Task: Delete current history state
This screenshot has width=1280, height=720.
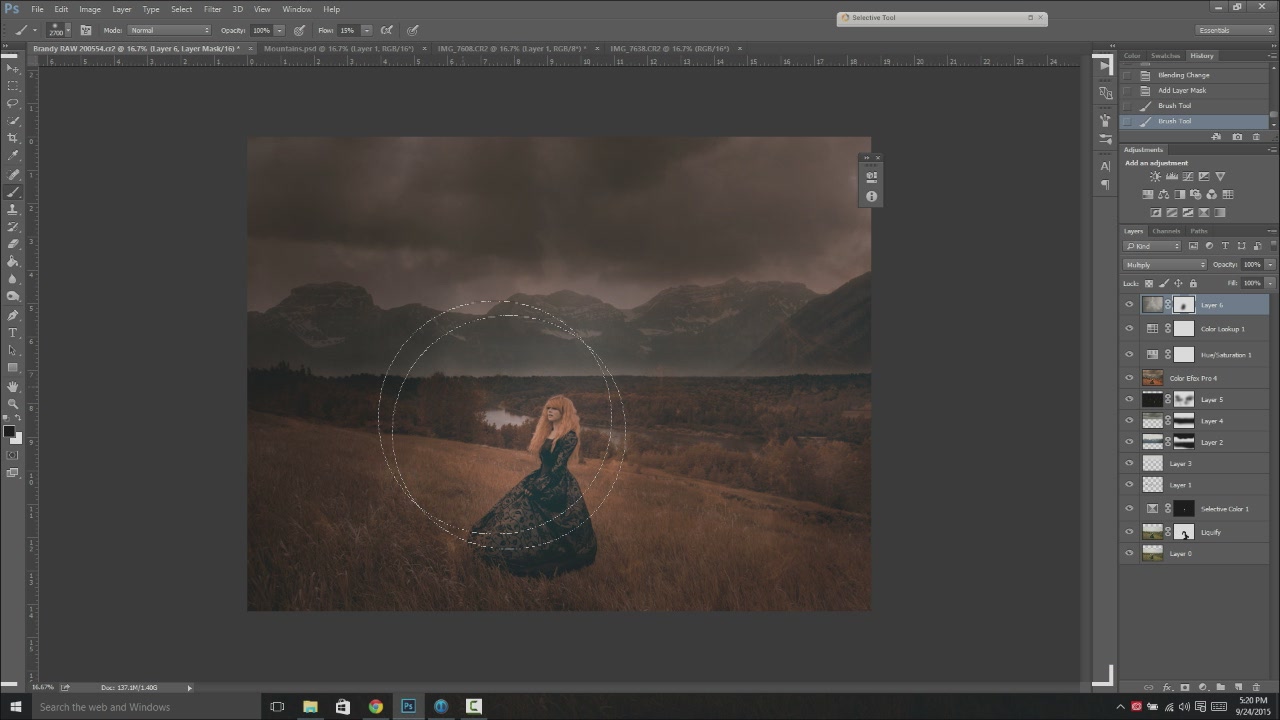Action: tap(1256, 137)
